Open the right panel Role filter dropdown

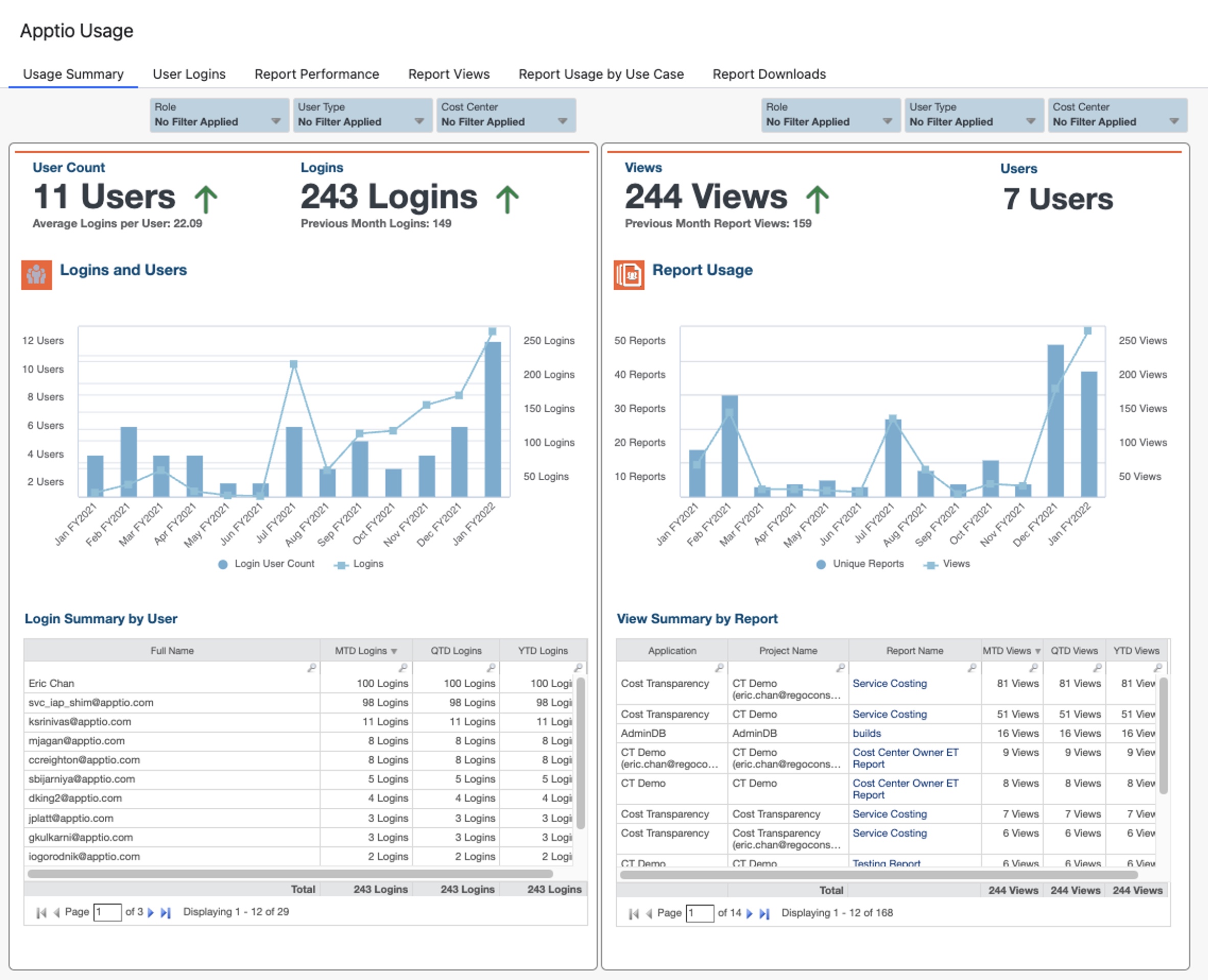pyautogui.click(x=830, y=115)
